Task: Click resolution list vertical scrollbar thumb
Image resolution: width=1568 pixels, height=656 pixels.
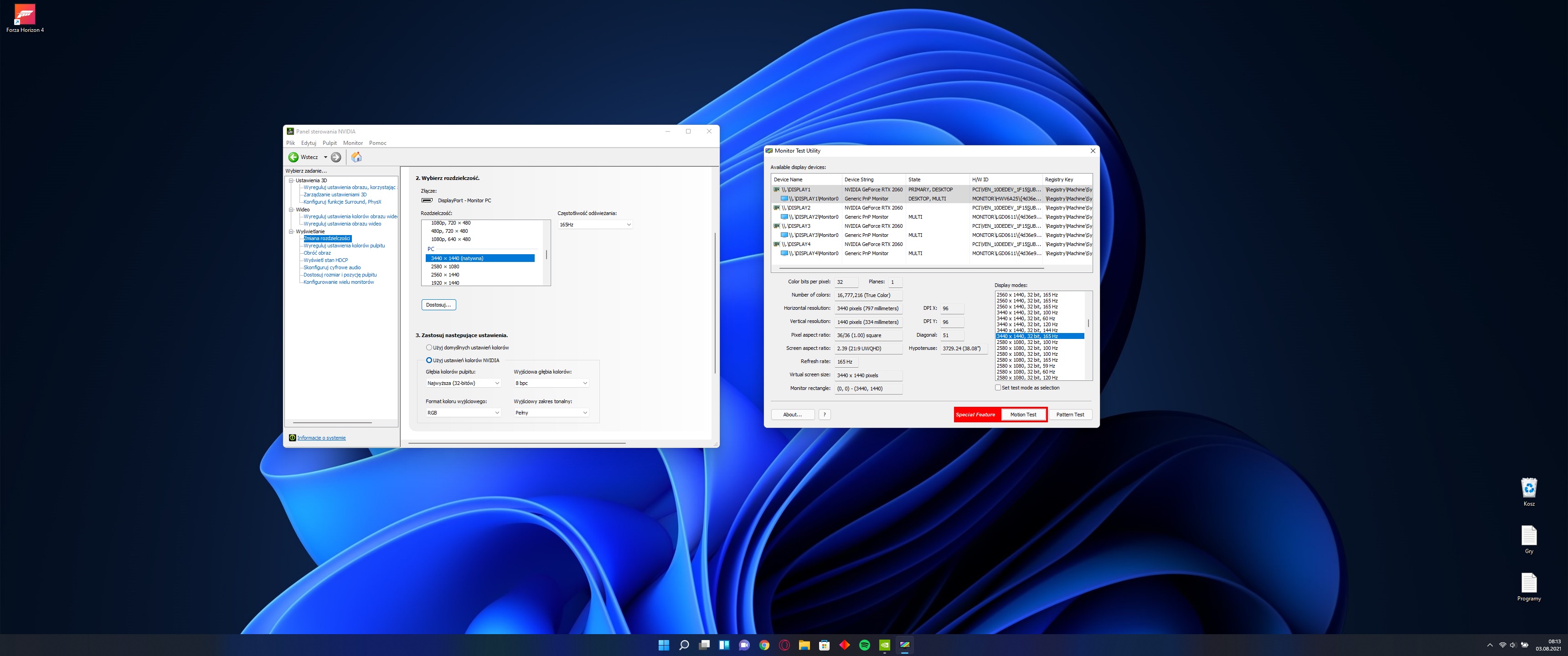Action: click(547, 255)
